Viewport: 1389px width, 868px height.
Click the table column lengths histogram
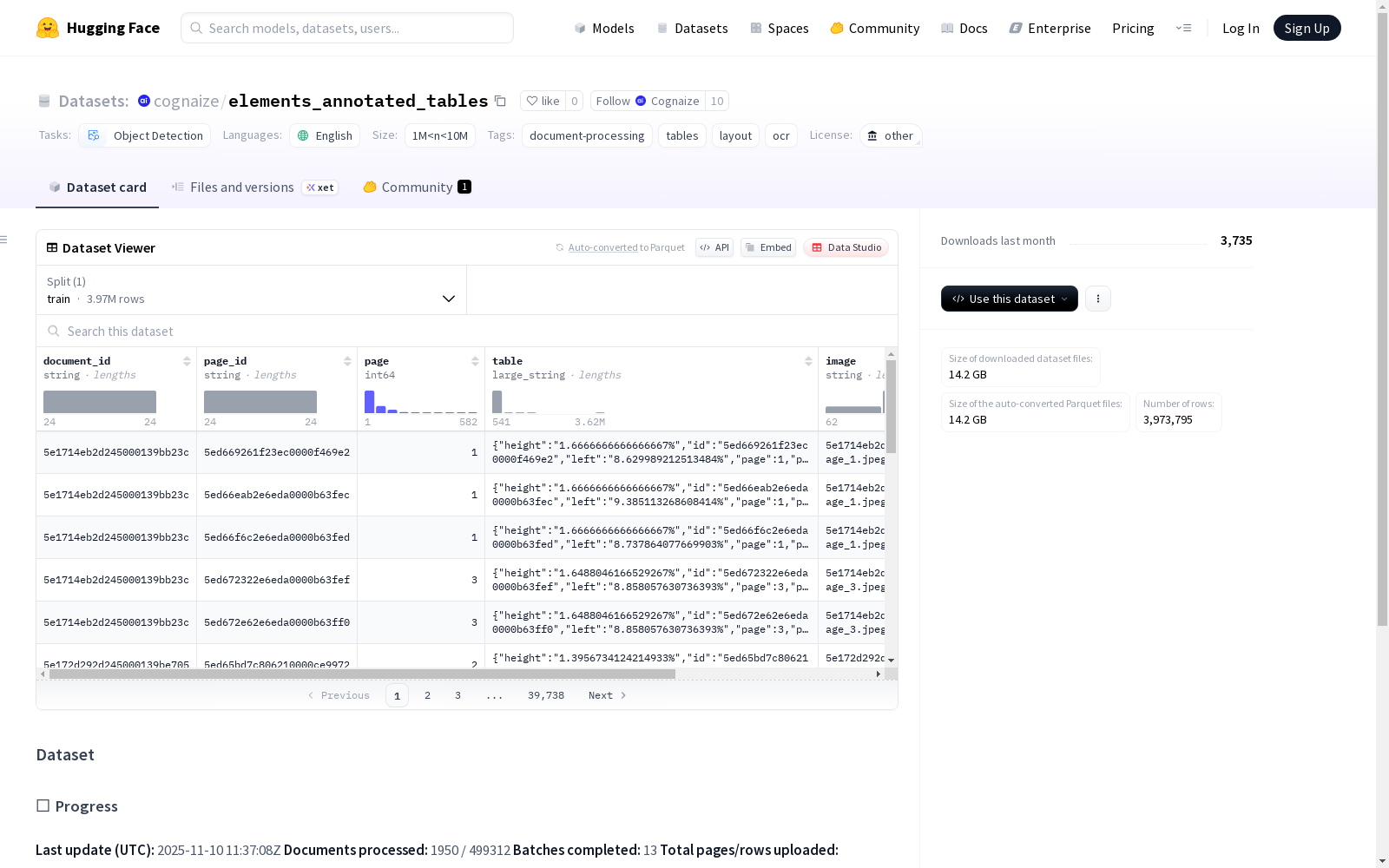point(549,402)
